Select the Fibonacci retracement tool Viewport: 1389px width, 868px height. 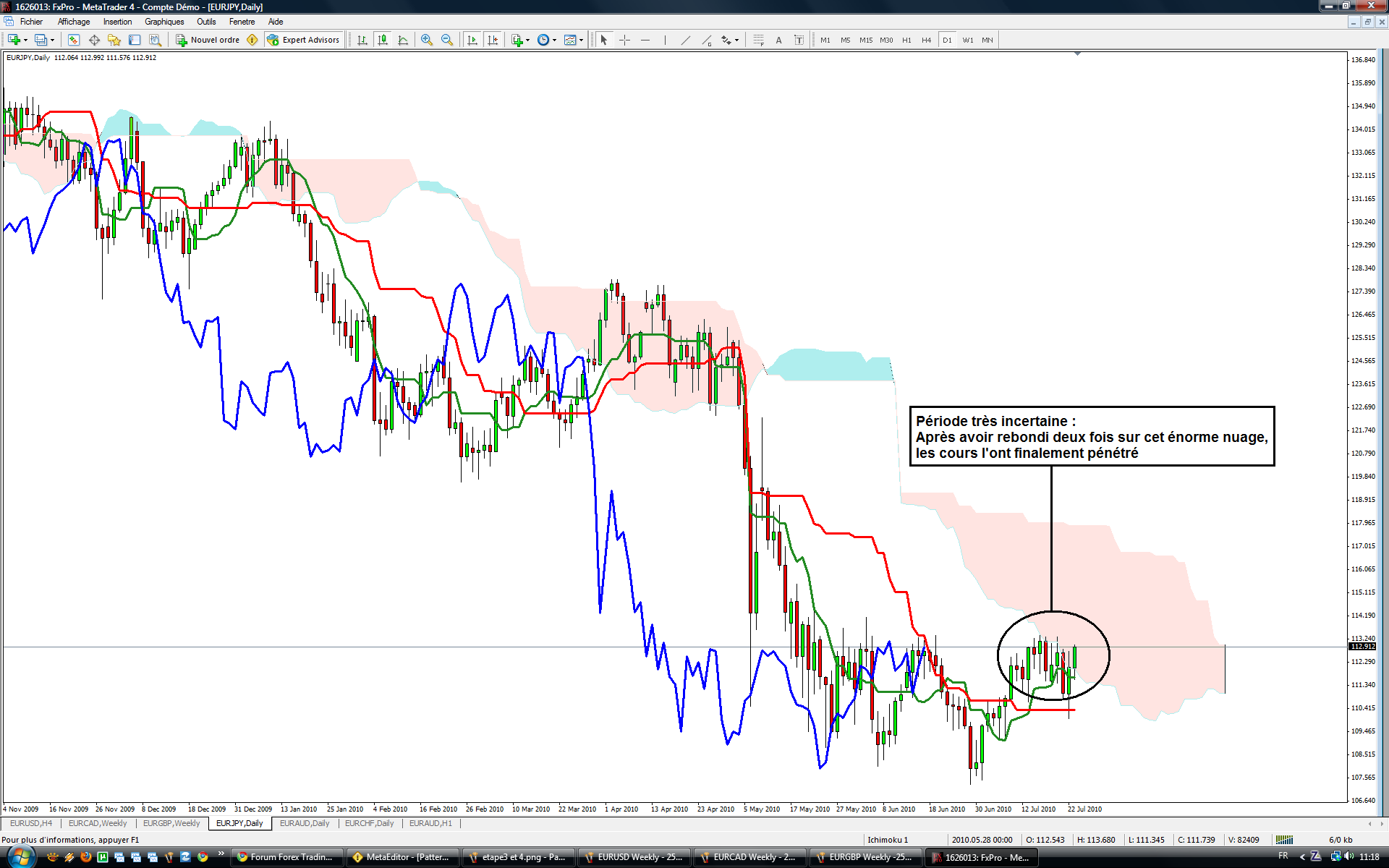click(757, 40)
